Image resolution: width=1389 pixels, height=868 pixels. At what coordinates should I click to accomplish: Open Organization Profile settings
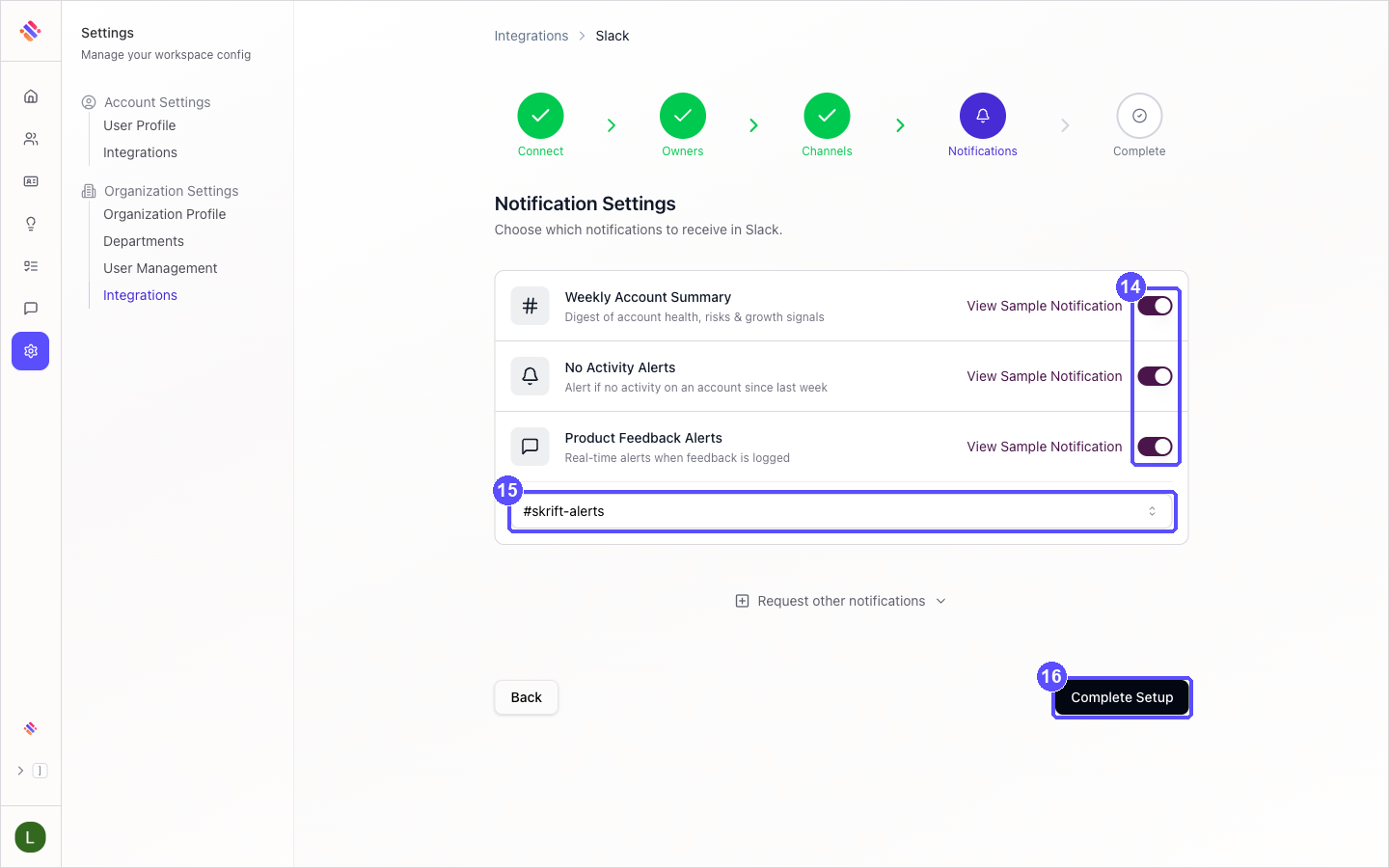tap(165, 214)
